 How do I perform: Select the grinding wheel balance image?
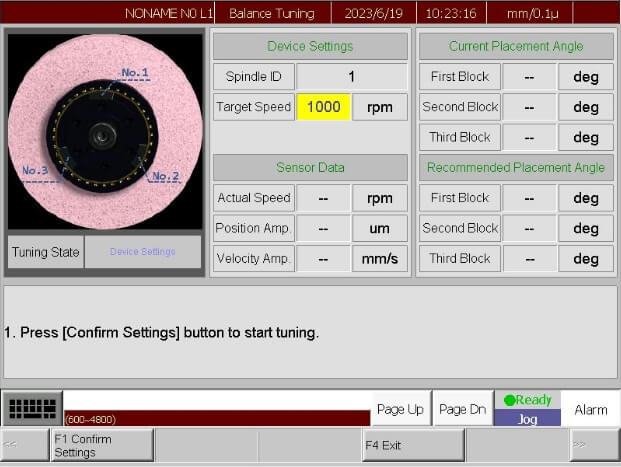coord(105,132)
